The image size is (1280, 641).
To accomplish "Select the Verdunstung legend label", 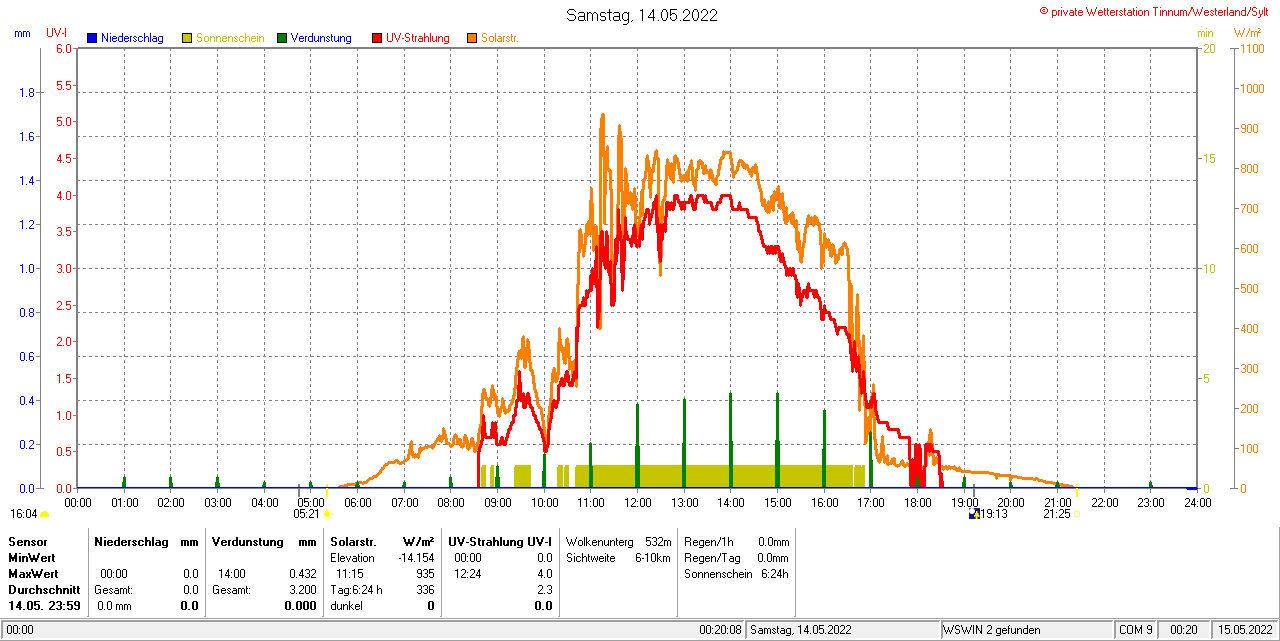I will click(321, 38).
